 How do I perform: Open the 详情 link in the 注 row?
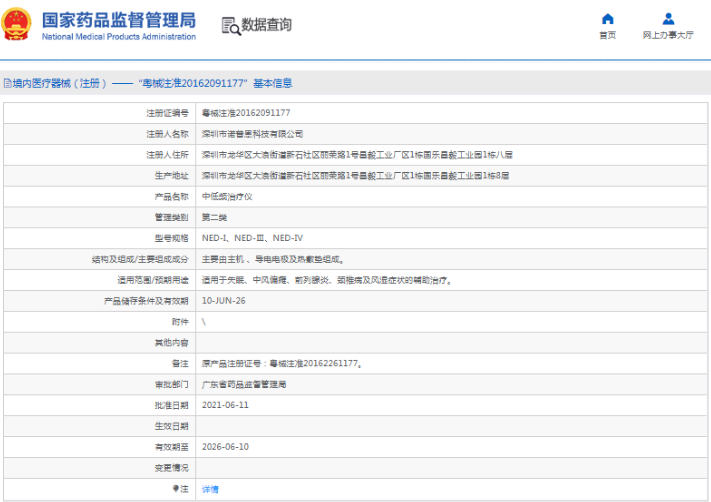pos(210,489)
